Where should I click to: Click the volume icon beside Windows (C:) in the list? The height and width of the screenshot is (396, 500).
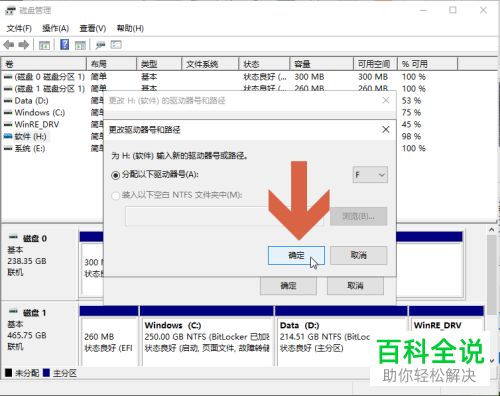[x=8, y=113]
